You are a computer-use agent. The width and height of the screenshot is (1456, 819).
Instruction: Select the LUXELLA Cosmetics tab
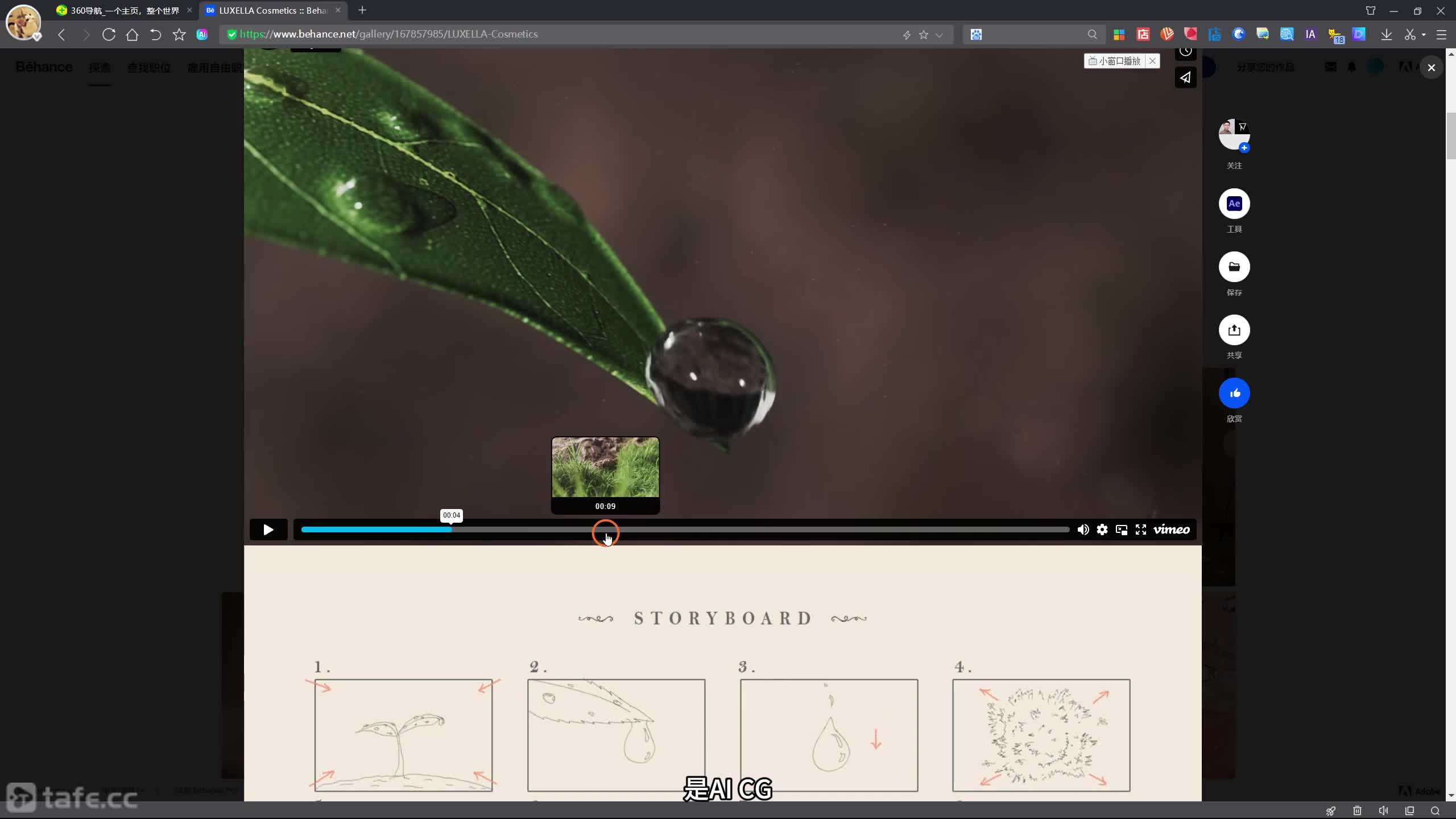tap(274, 10)
